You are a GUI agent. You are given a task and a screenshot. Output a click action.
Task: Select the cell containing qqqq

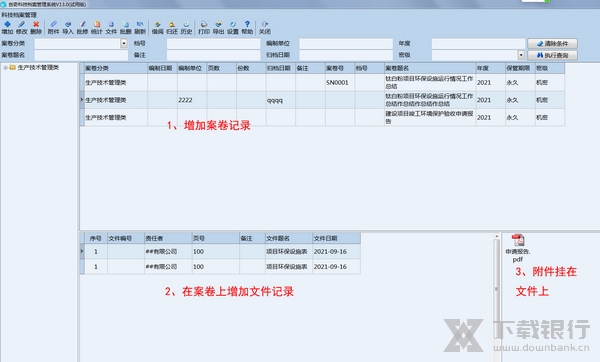pos(280,100)
